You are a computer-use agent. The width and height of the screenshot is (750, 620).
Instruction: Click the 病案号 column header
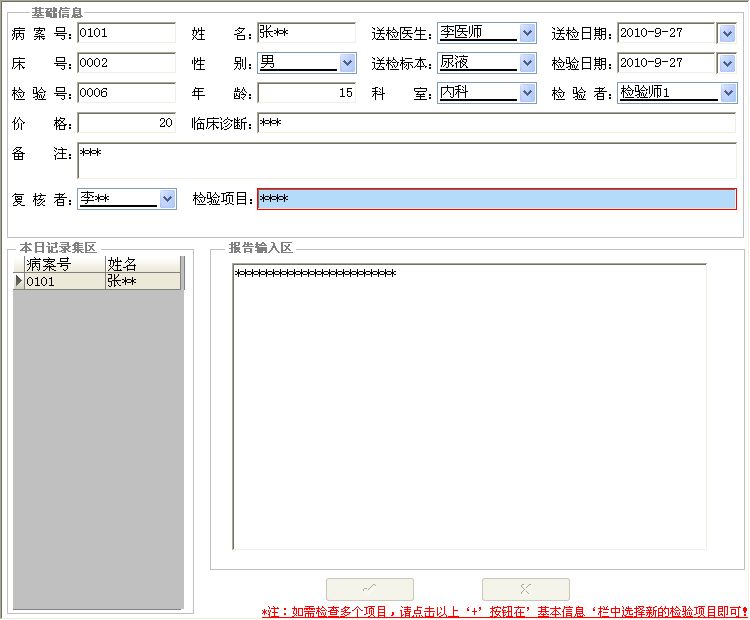65,264
